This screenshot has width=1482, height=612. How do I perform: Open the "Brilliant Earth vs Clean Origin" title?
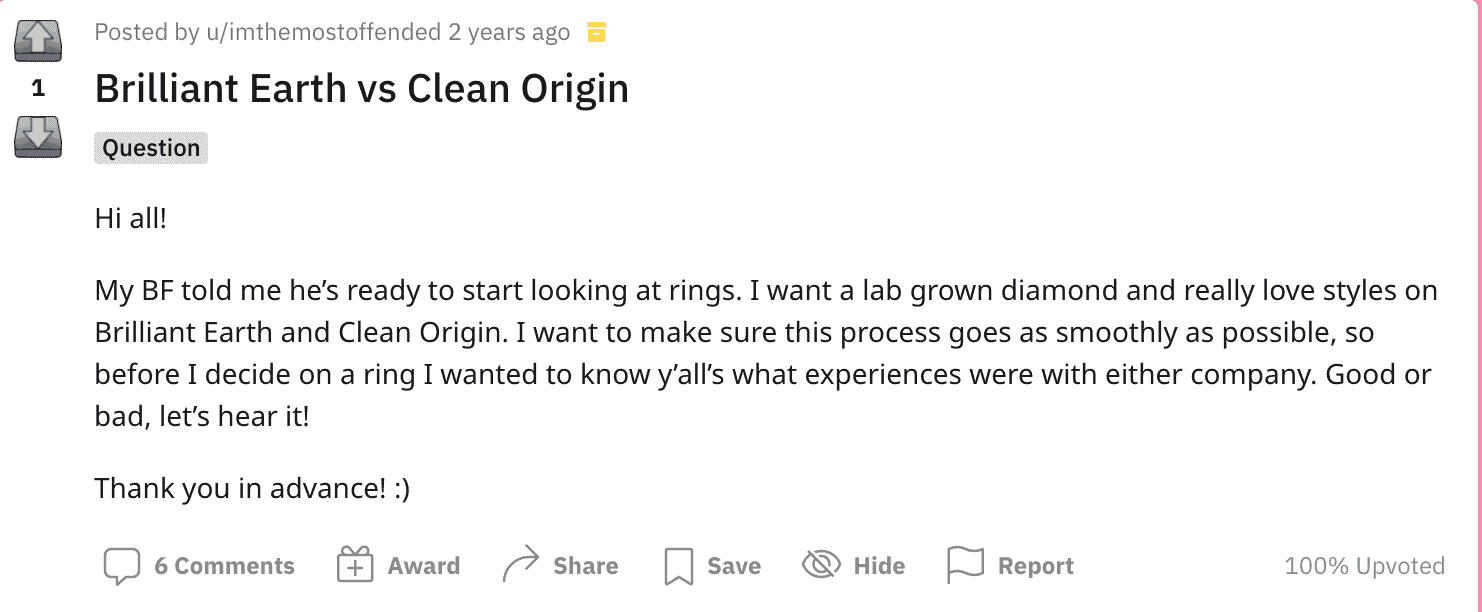tap(361, 89)
